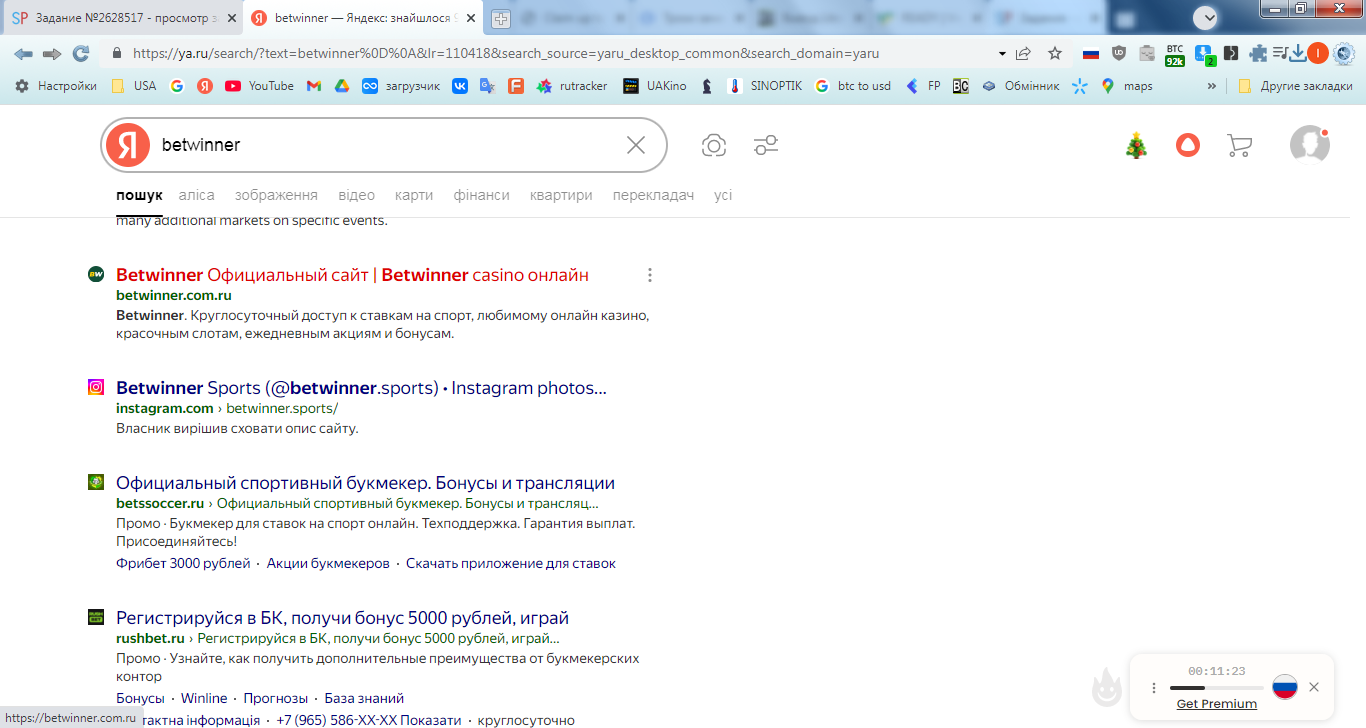The height and width of the screenshot is (728, 1366).
Task: Switch to the квартири tab
Action: click(561, 195)
